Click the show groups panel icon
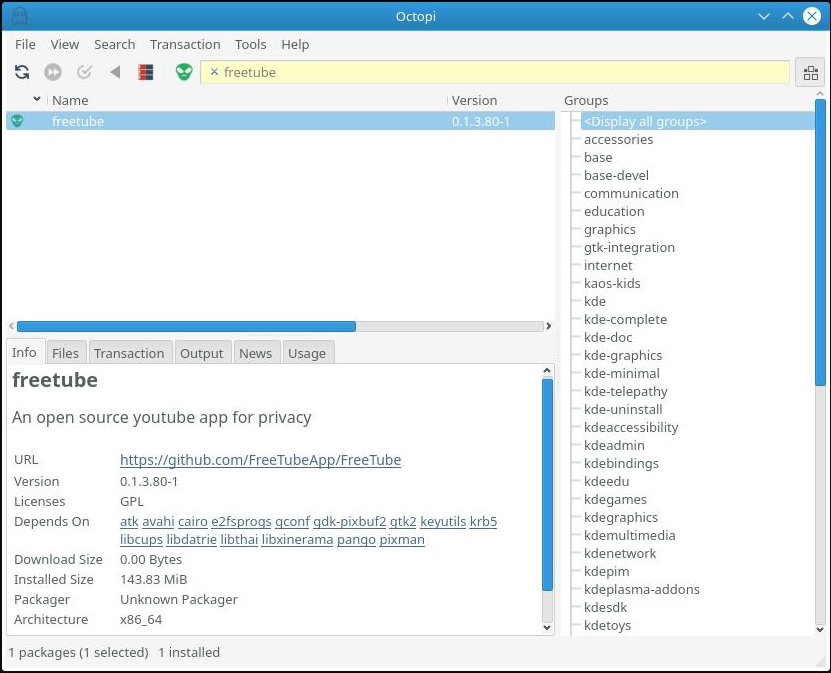This screenshot has width=831, height=673. pyautogui.click(x=810, y=72)
